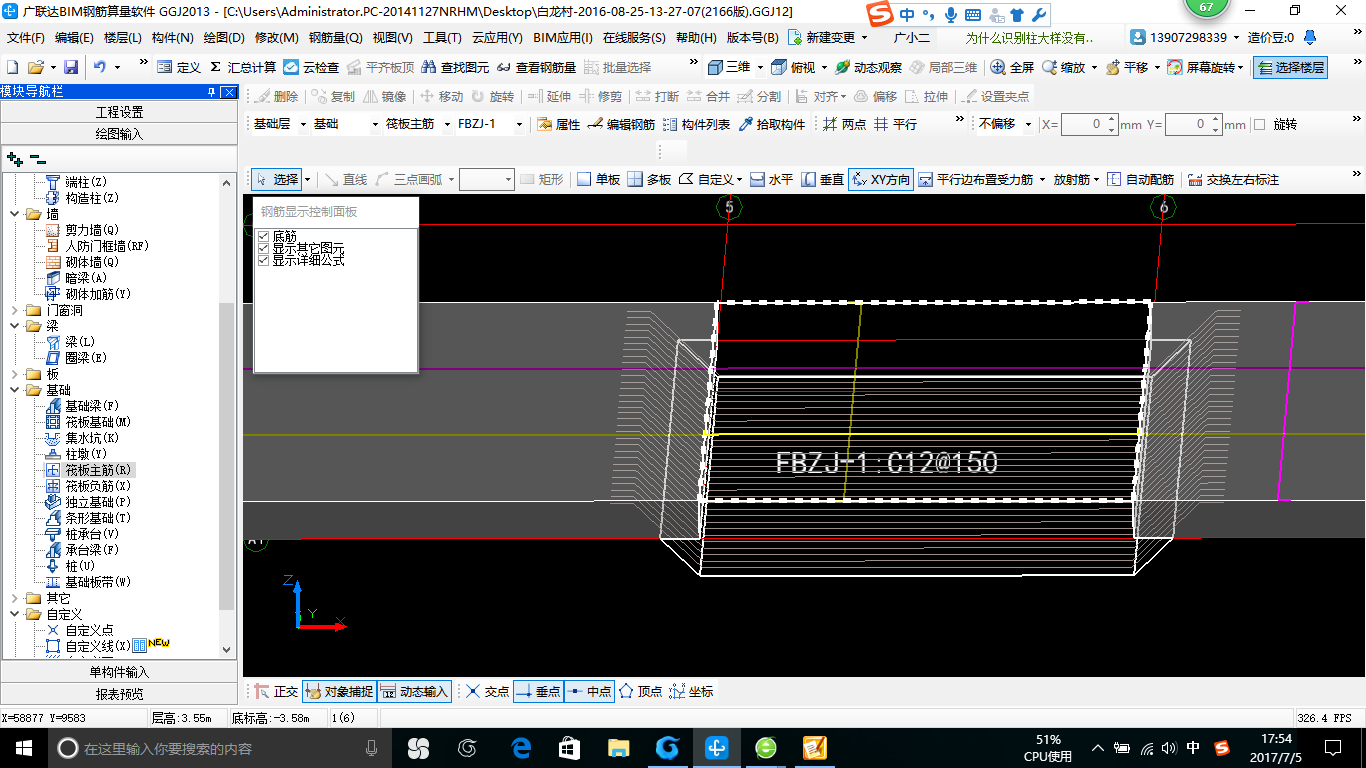Select XY方向 layout mode
The width and height of the screenshot is (1366, 768).
pyautogui.click(x=880, y=180)
